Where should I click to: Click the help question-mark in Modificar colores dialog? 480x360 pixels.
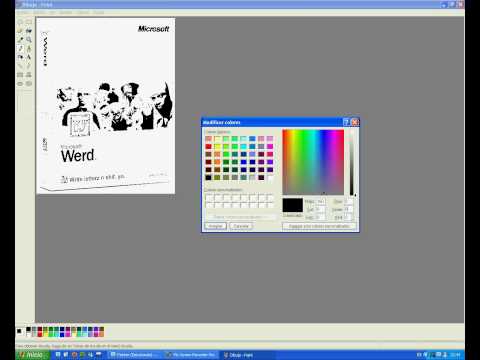pos(346,122)
